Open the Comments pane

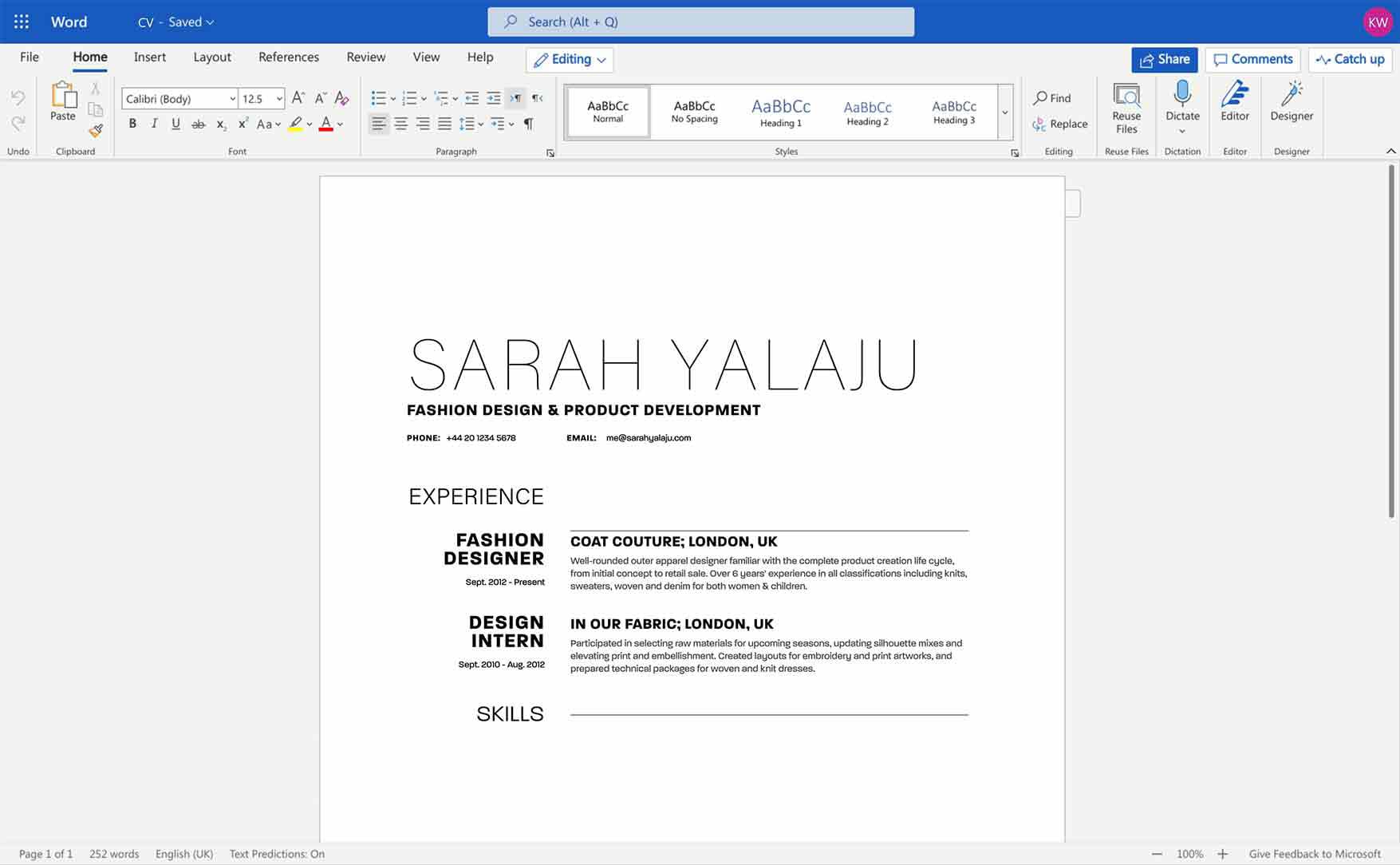(1252, 60)
